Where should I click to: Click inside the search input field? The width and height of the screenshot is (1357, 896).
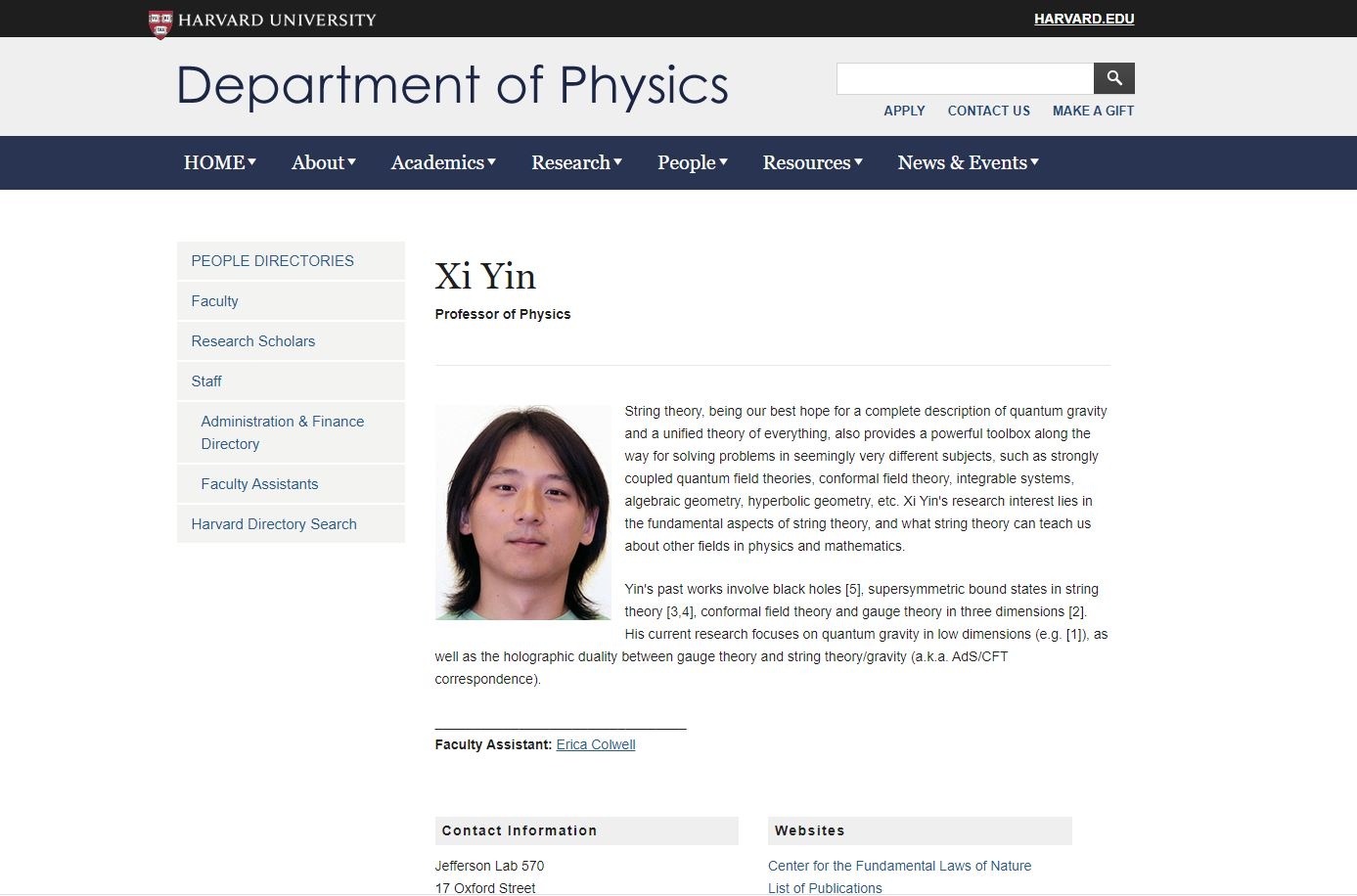[964, 78]
